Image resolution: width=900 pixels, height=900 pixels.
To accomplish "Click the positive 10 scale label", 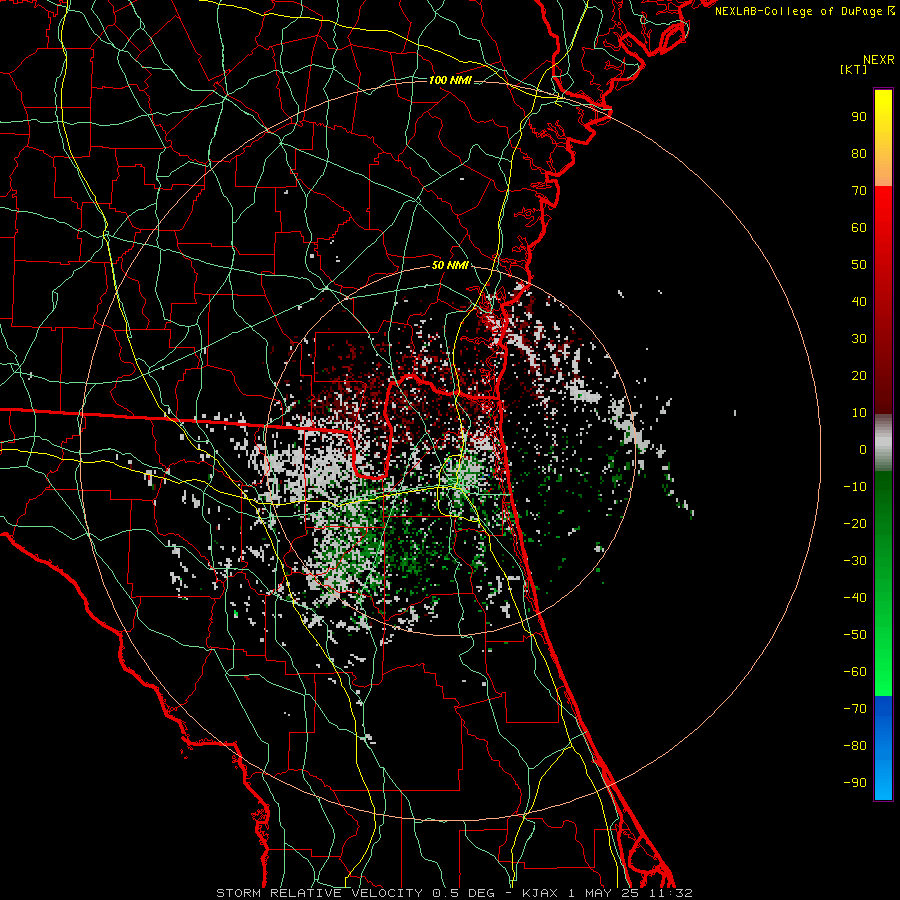I will [x=859, y=413].
